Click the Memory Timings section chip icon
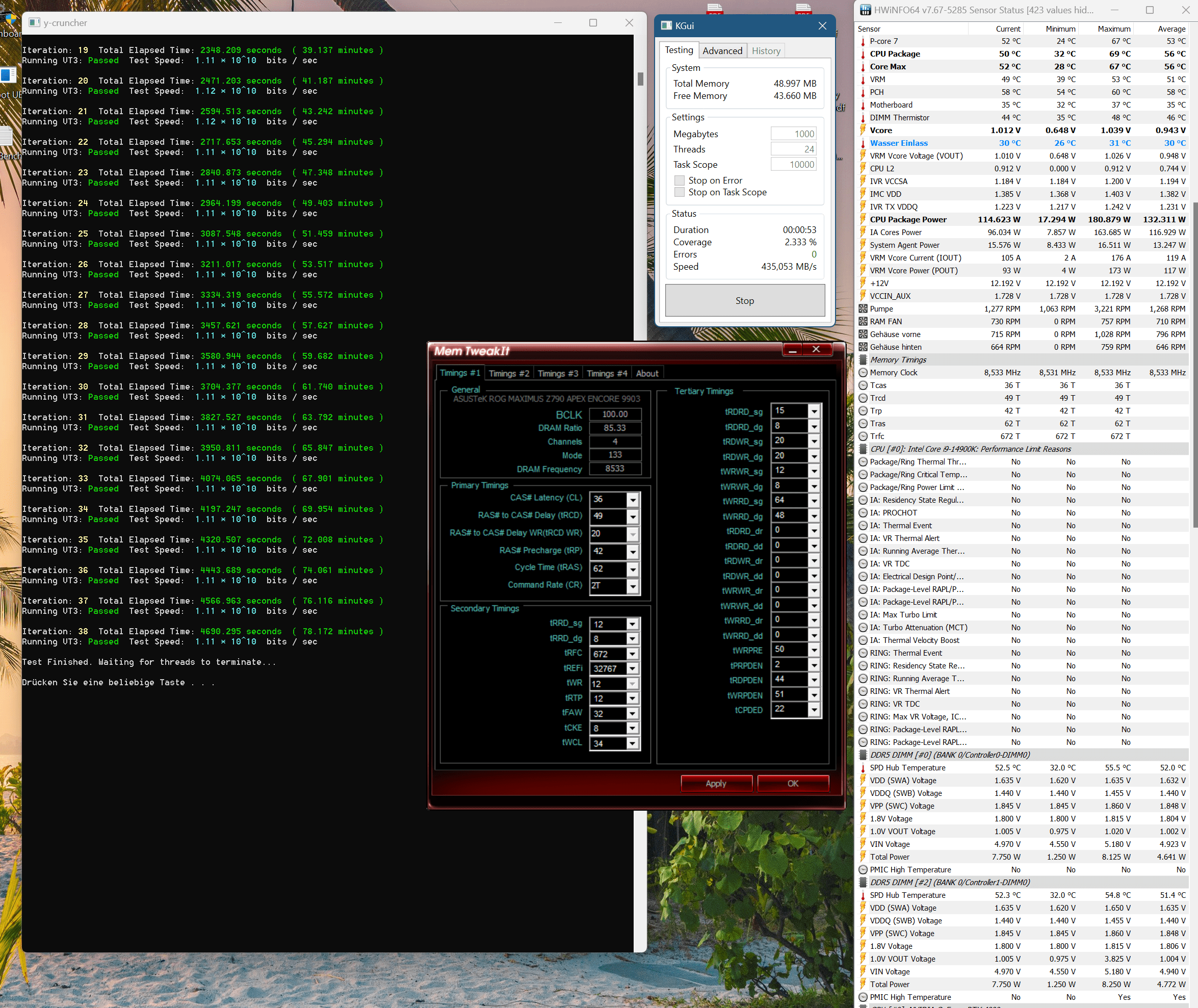Image resolution: width=1198 pixels, height=1008 pixels. (863, 360)
